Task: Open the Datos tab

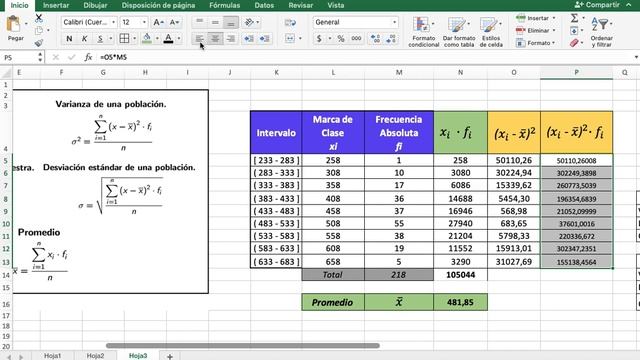Action: click(264, 5)
